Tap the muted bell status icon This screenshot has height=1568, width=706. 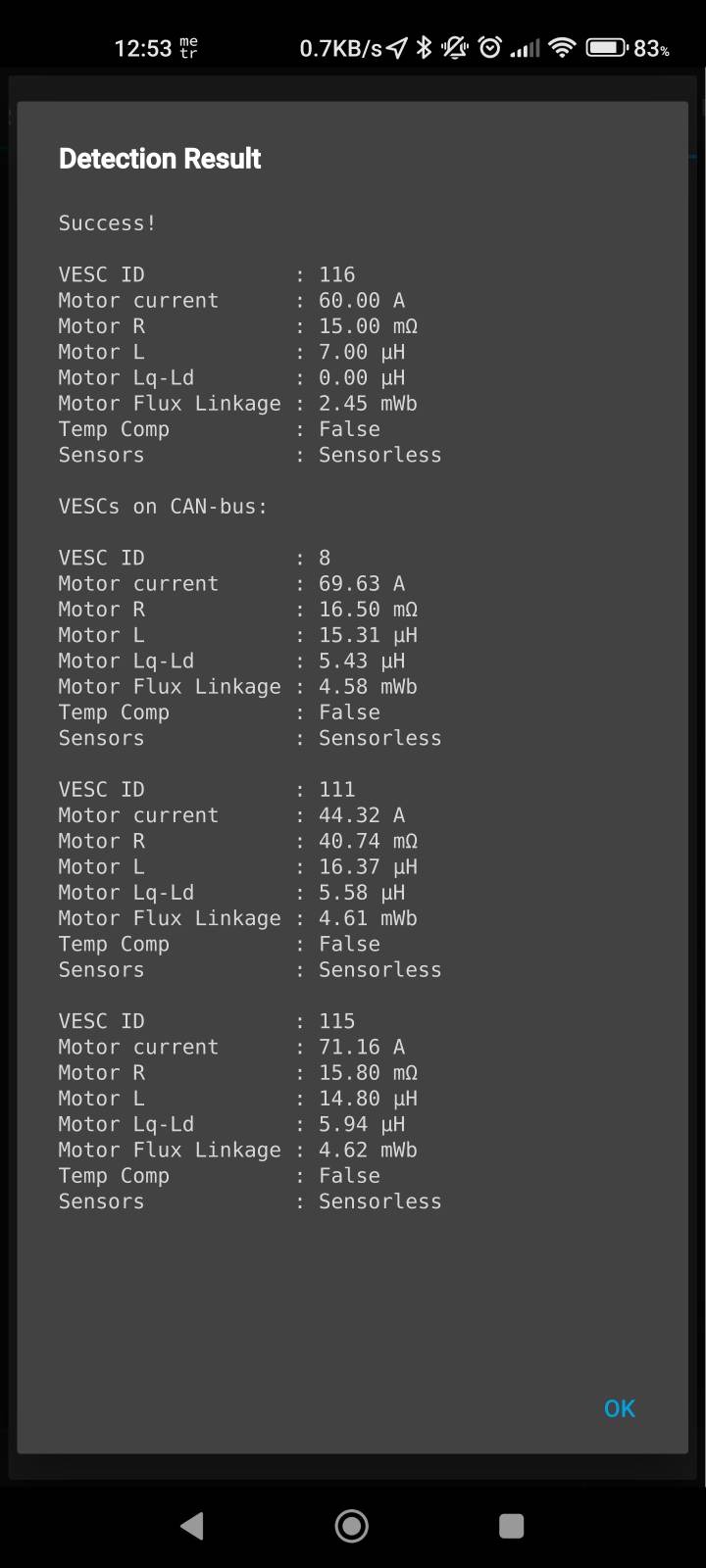point(455,48)
